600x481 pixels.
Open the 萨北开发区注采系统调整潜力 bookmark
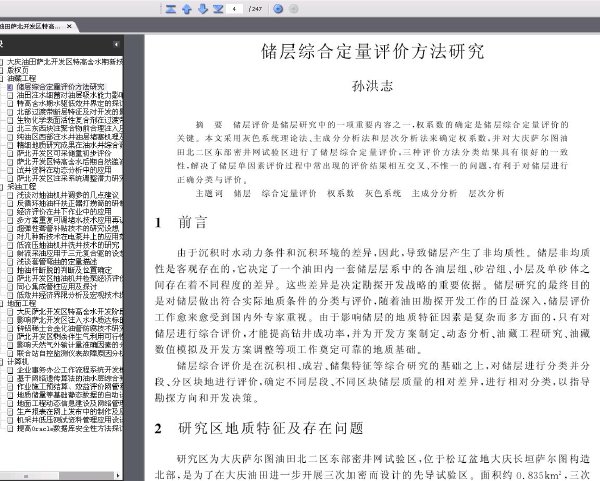coord(70,179)
